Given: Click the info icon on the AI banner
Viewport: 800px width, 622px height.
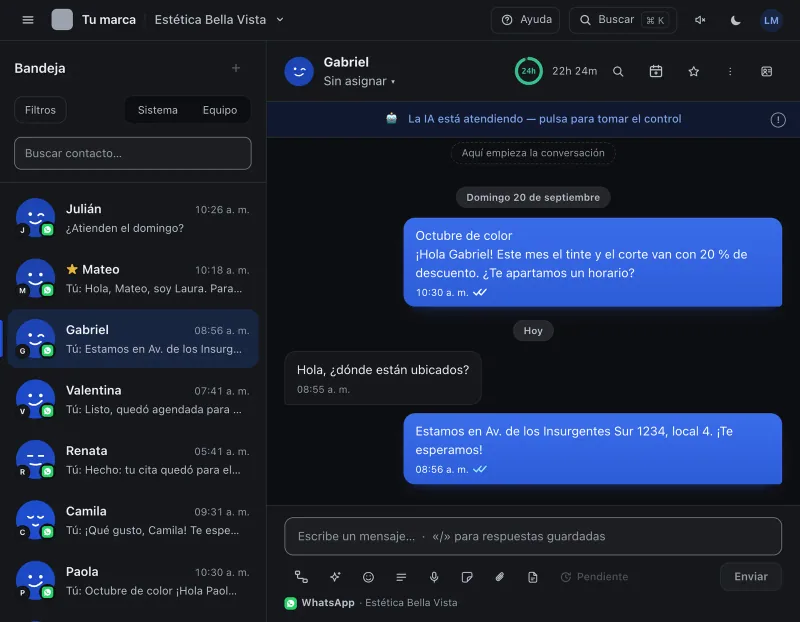Looking at the screenshot, I should pyautogui.click(x=778, y=120).
